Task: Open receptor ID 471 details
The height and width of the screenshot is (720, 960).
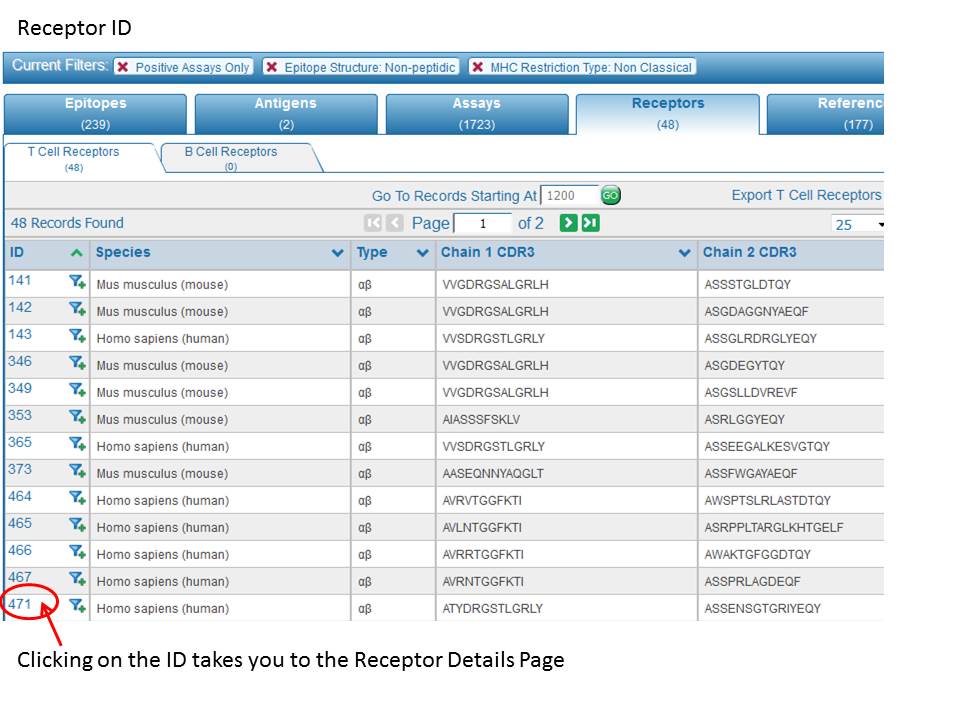Action: (20, 604)
